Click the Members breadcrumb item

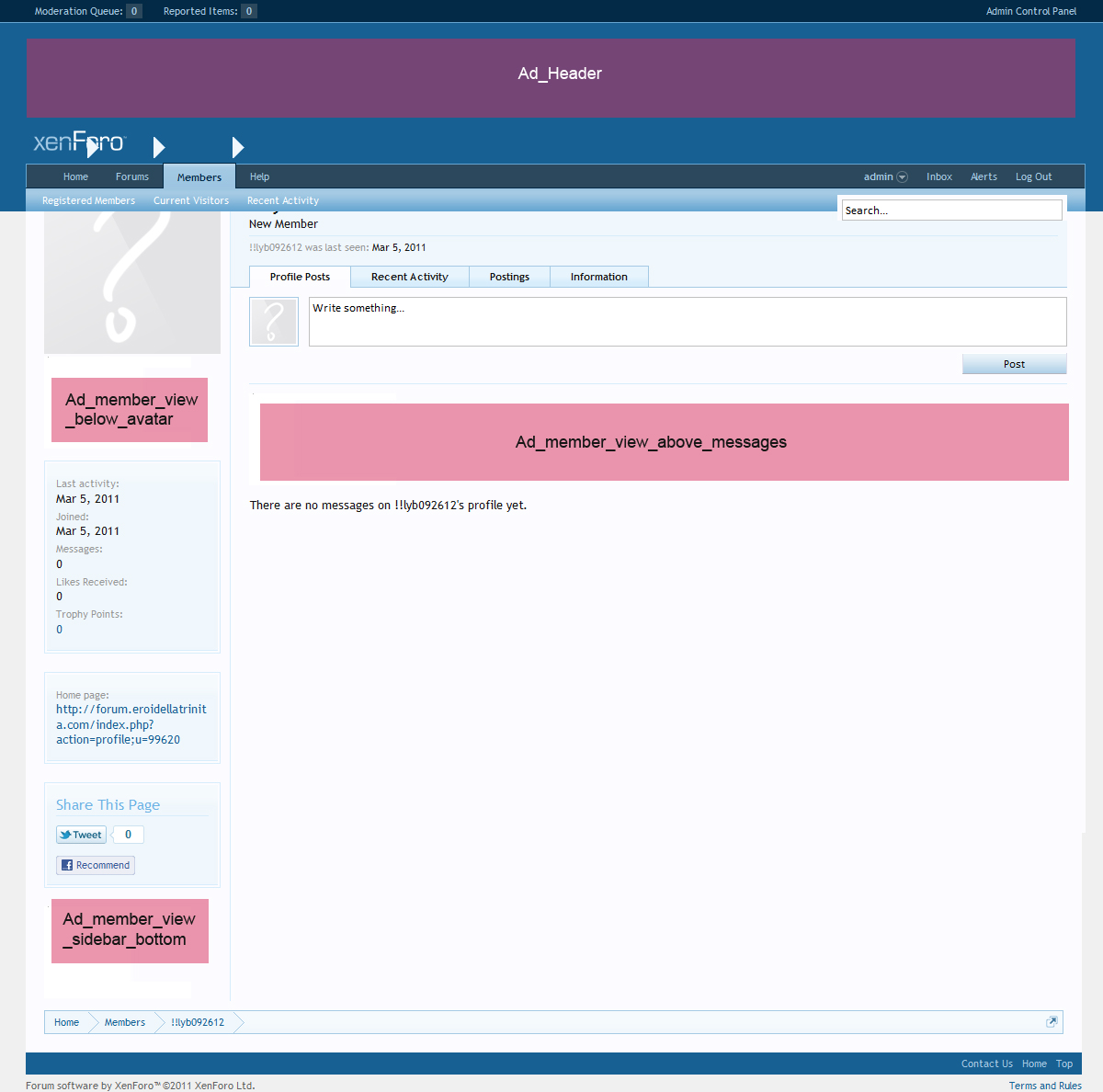[125, 1022]
